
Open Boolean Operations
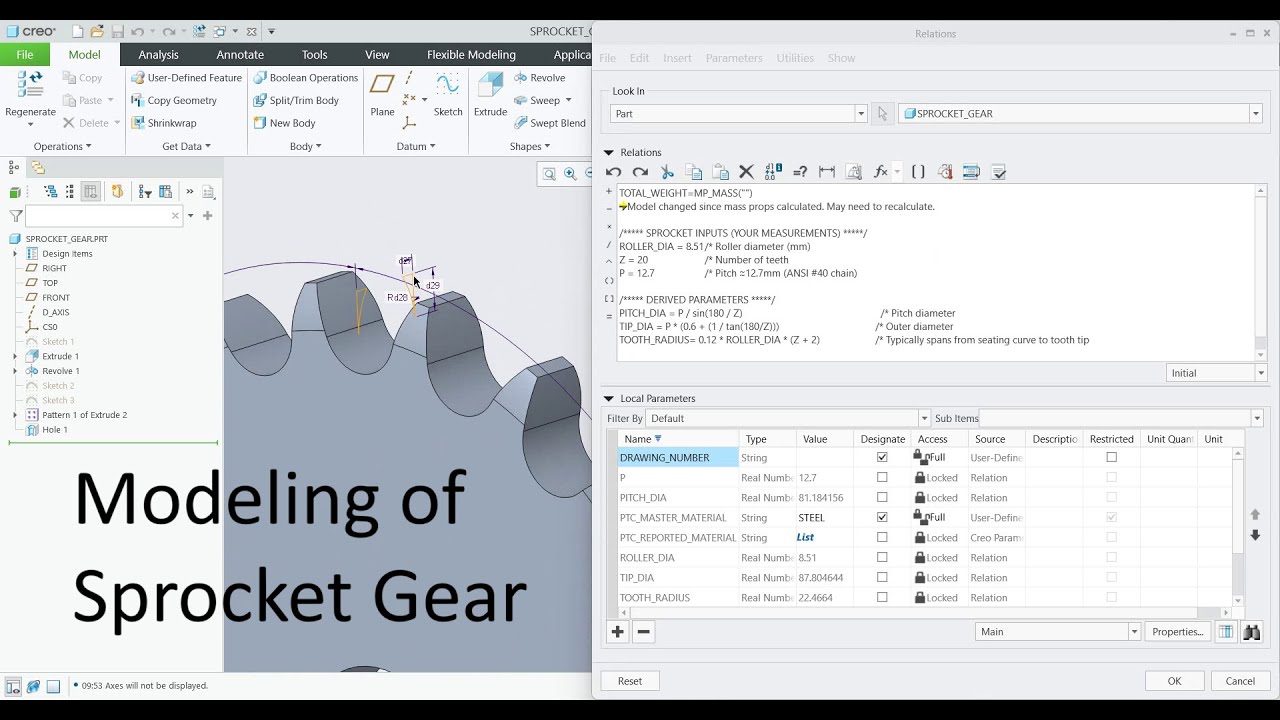tap(305, 77)
